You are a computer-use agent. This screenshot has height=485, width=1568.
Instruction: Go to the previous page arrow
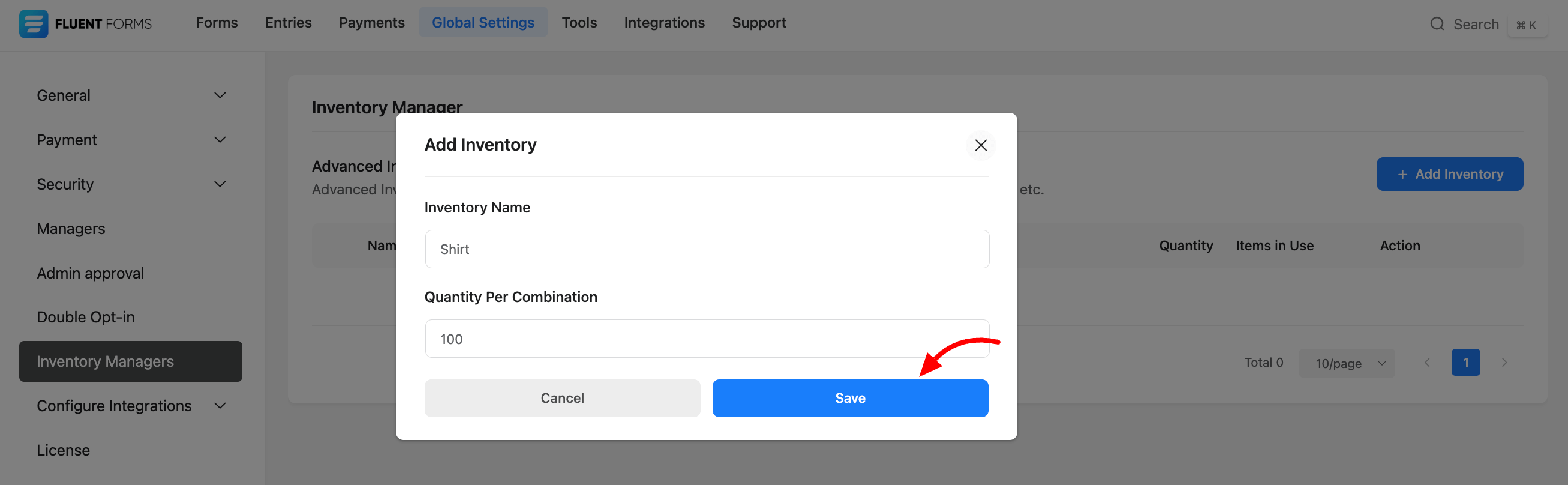pos(1427,363)
